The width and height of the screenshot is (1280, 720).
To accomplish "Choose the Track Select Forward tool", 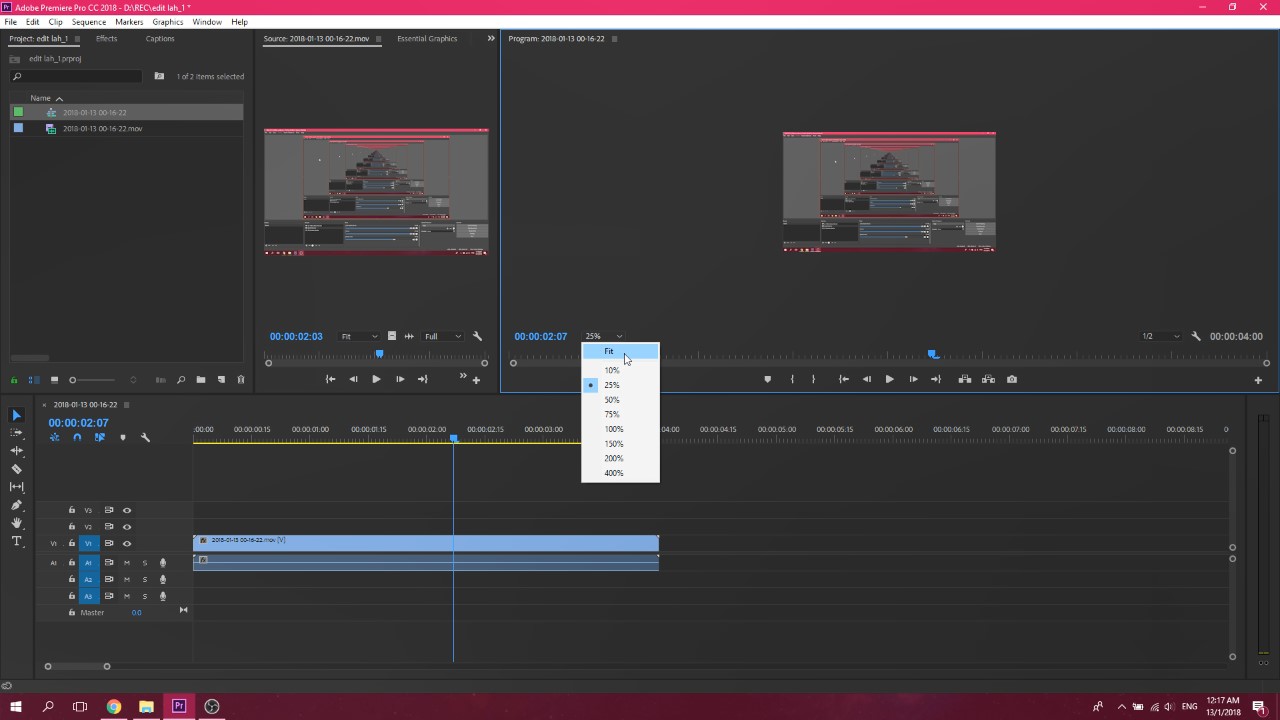I will pos(16,433).
